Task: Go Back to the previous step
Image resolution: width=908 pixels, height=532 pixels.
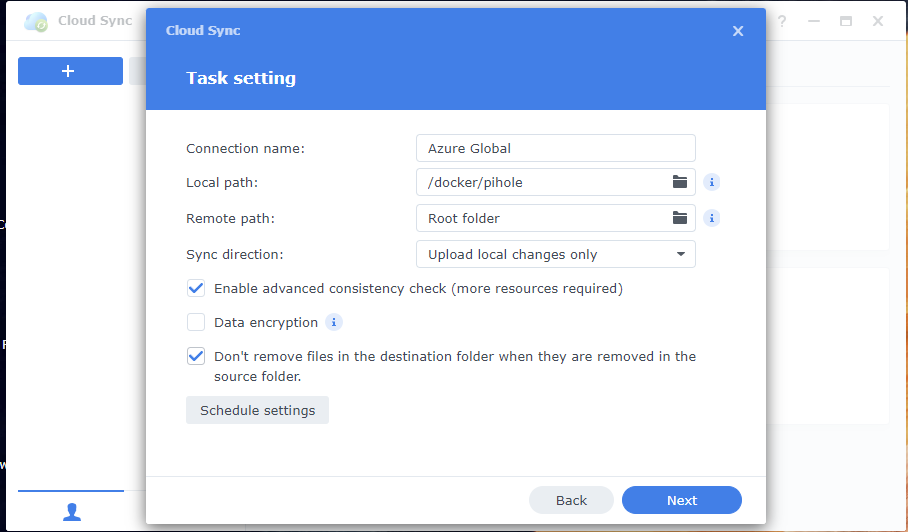Action: pos(571,500)
